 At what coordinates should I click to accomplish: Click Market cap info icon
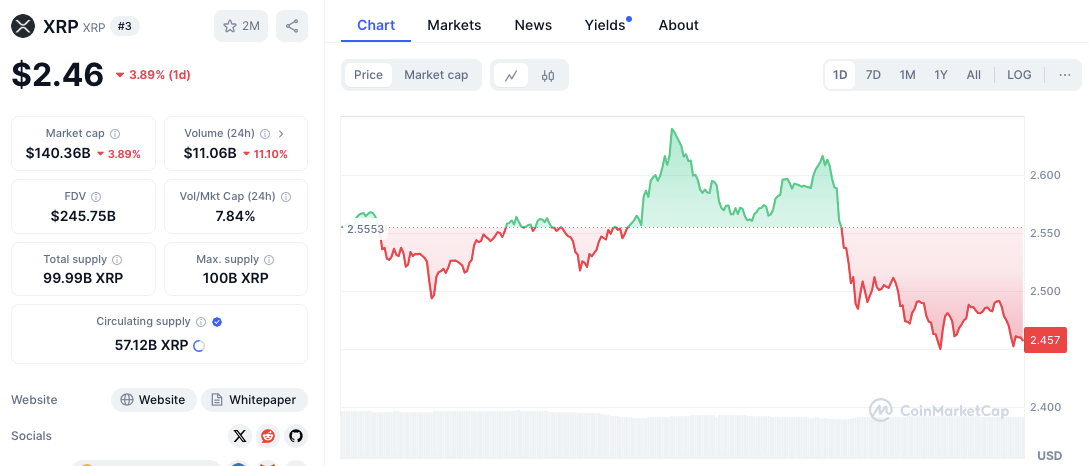pyautogui.click(x=115, y=133)
